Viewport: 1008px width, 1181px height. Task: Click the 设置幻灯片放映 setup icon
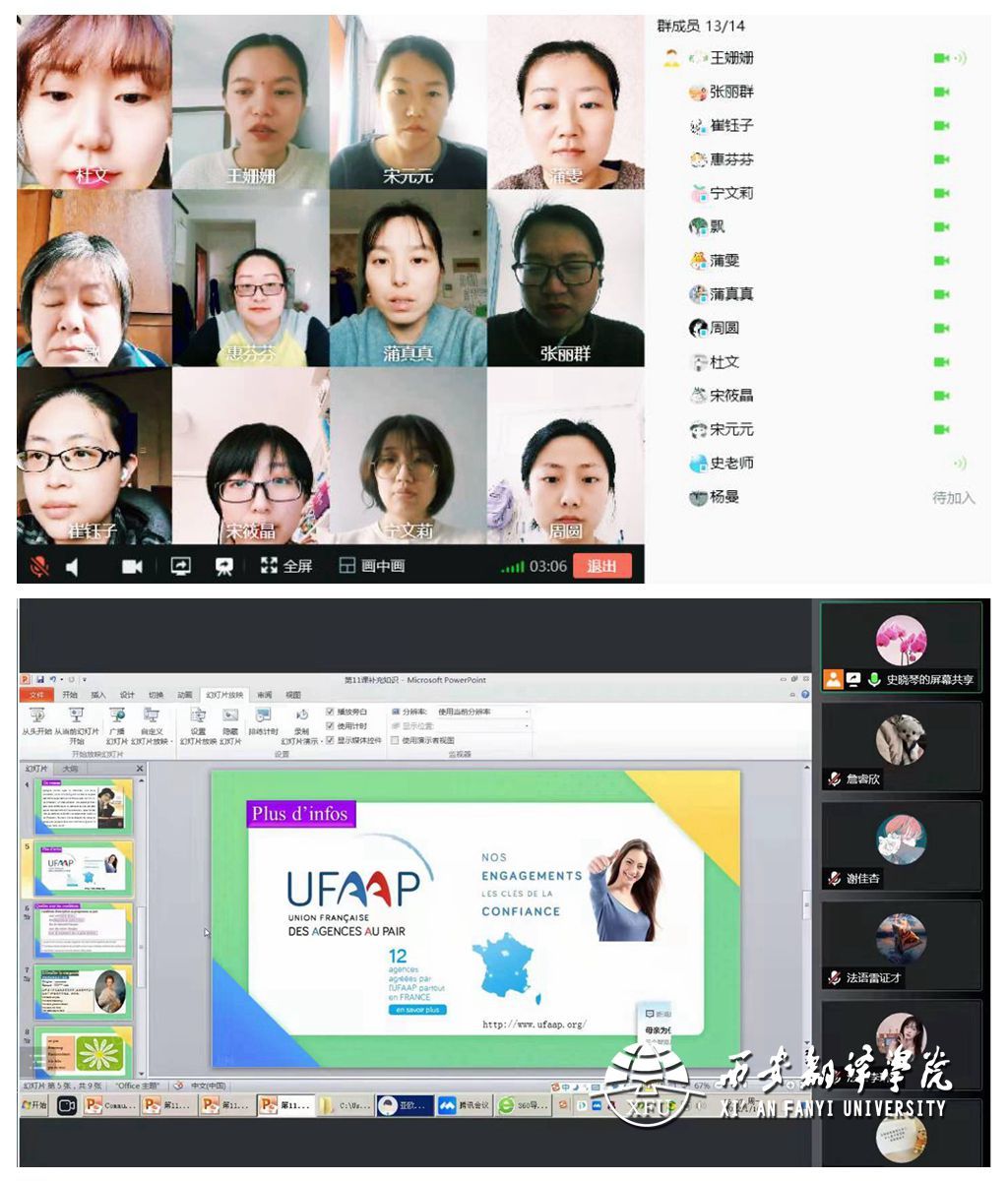click(x=198, y=717)
